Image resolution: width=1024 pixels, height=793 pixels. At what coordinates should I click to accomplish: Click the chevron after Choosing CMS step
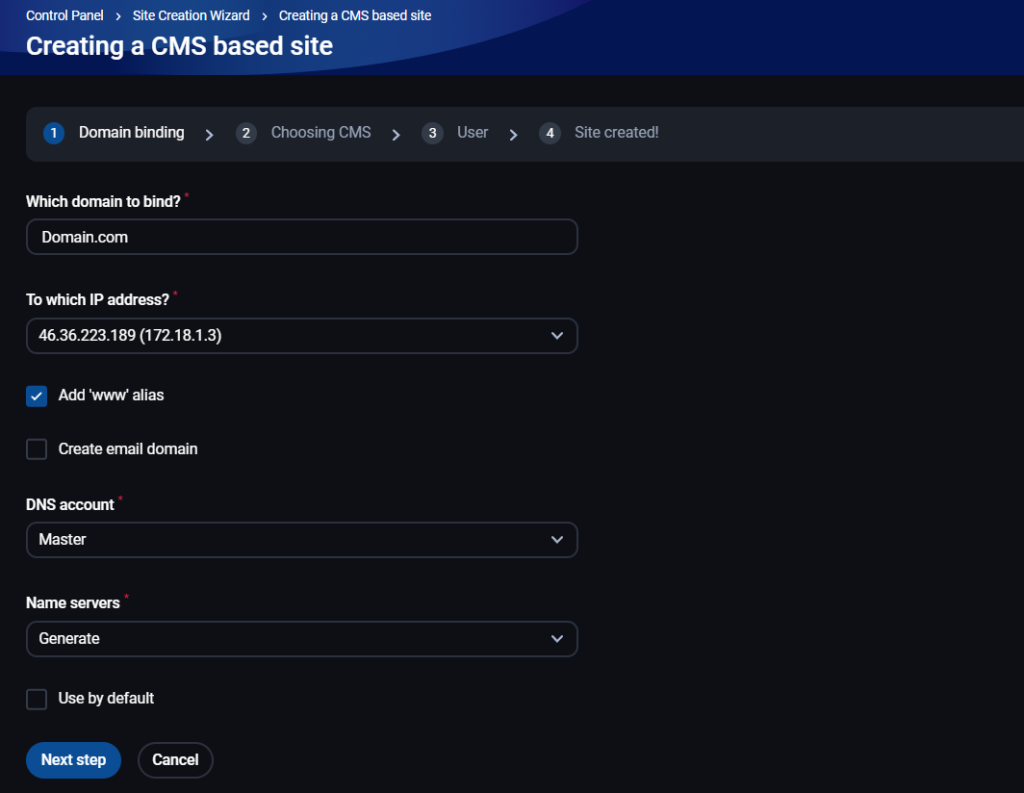396,135
